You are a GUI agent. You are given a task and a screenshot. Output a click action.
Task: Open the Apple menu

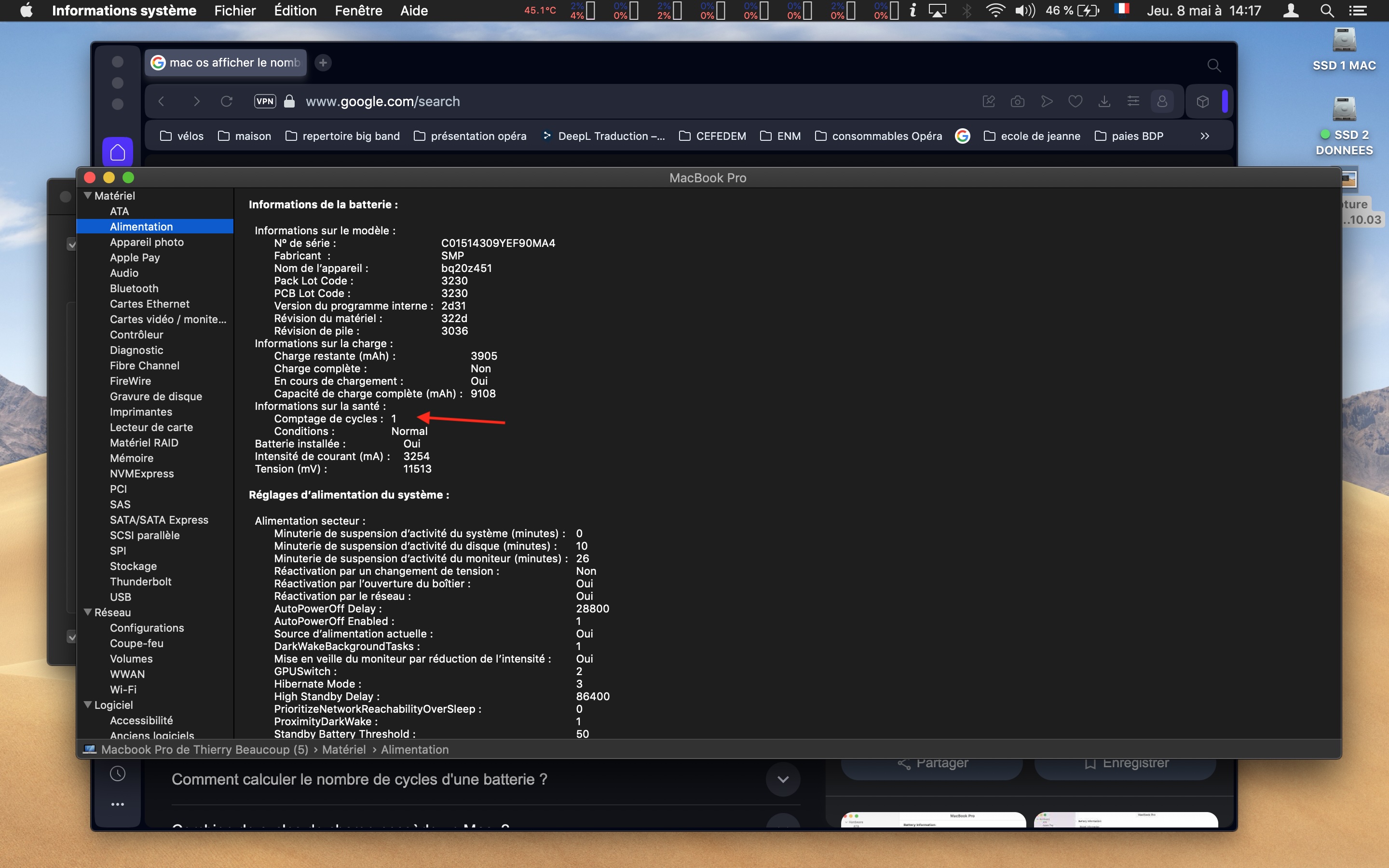pos(27,10)
